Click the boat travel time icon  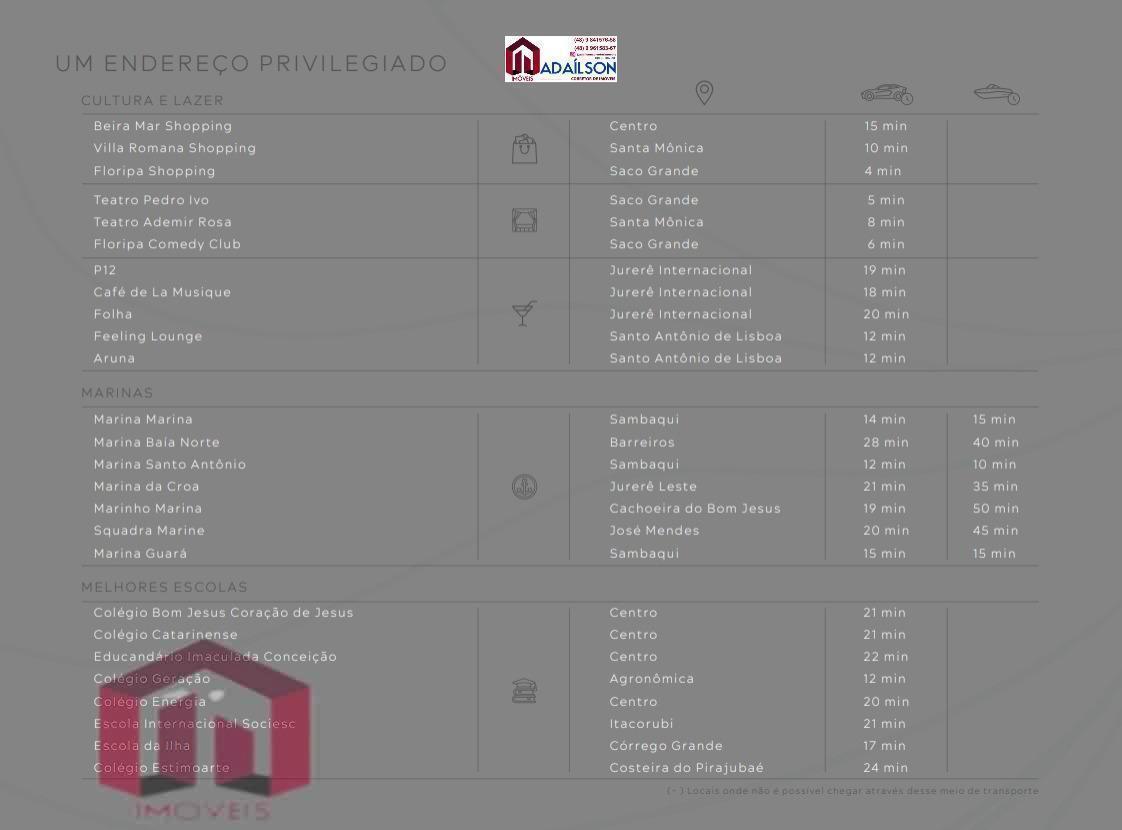[997, 94]
